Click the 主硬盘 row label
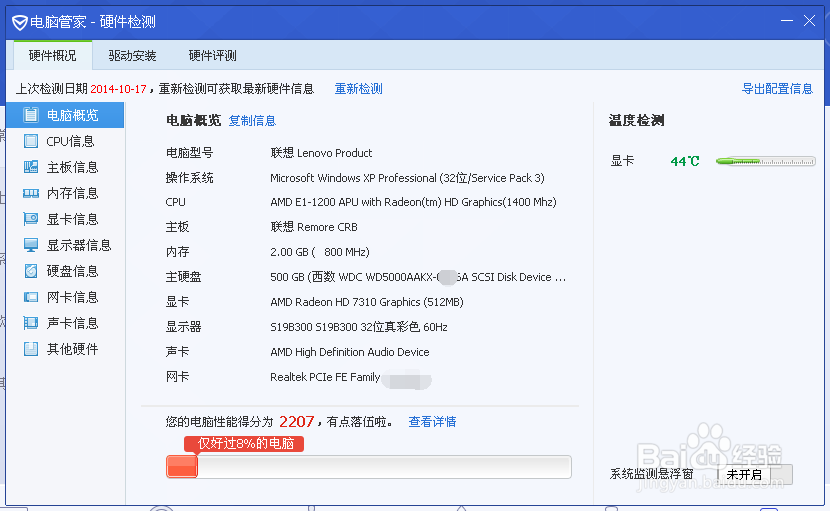 point(184,277)
